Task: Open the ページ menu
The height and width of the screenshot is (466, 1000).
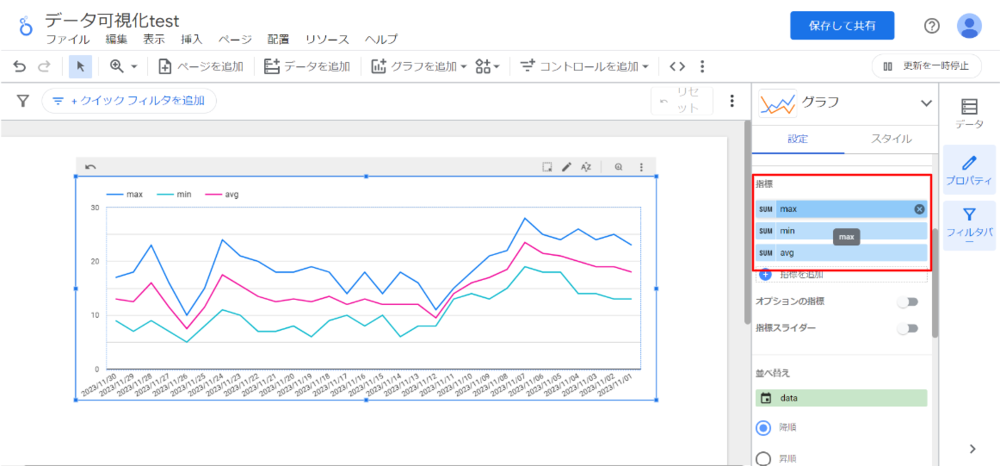Action: (235, 40)
